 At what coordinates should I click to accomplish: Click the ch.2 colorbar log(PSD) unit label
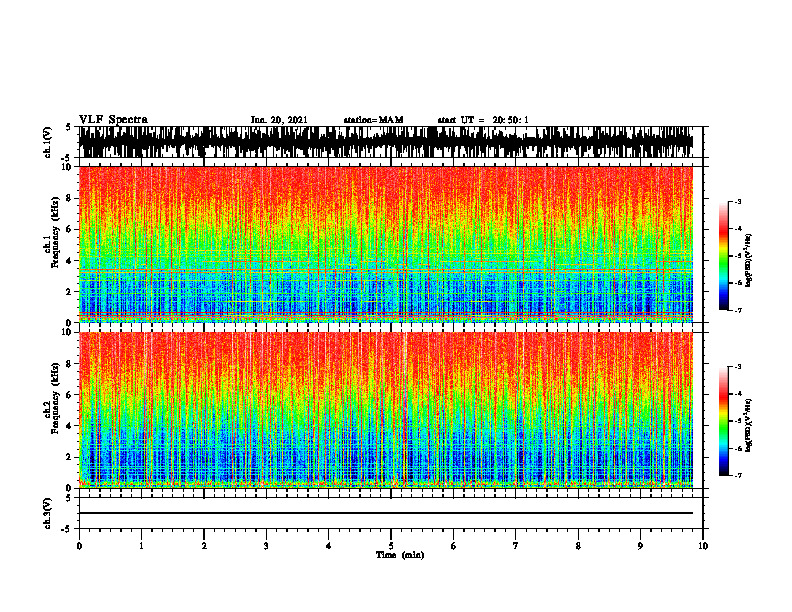coord(748,425)
